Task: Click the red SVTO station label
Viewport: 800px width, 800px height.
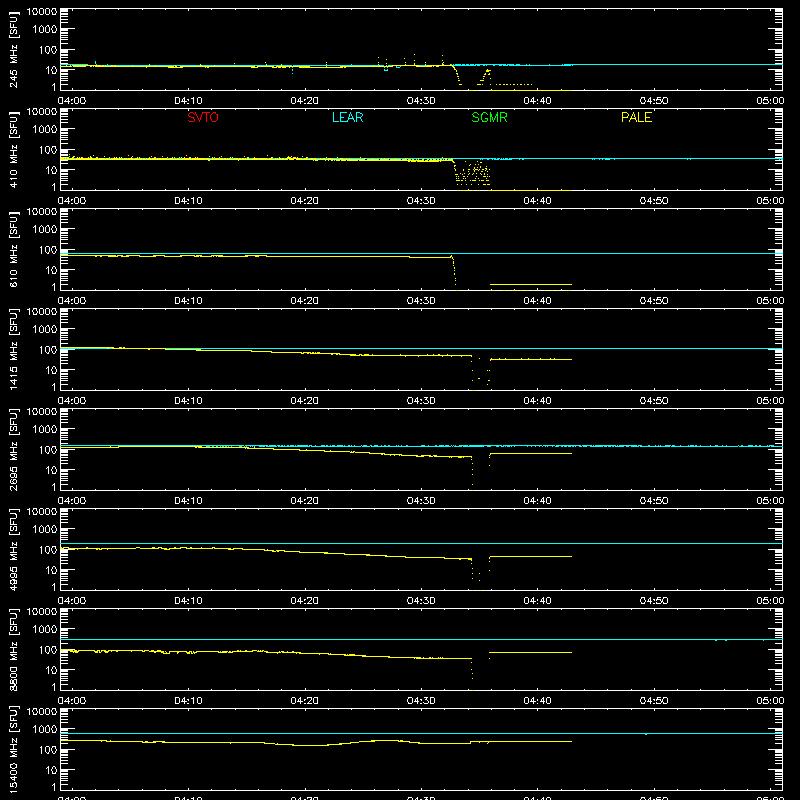Action: 203,117
